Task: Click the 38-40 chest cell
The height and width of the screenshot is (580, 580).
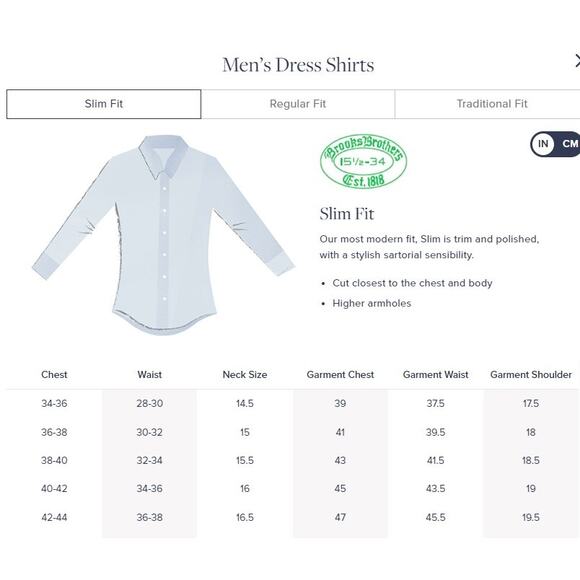Action: click(54, 461)
